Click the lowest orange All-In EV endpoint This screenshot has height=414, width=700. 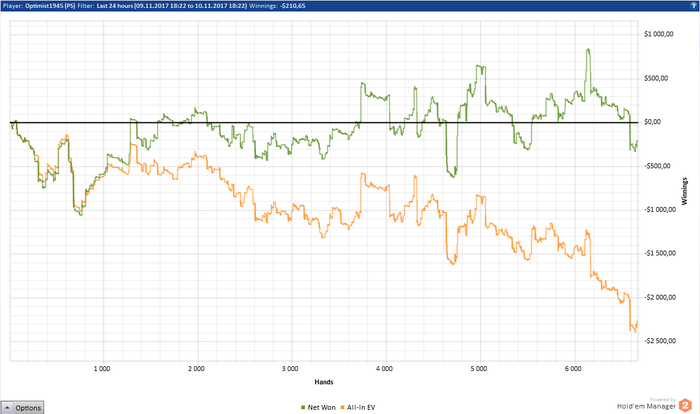635,332
